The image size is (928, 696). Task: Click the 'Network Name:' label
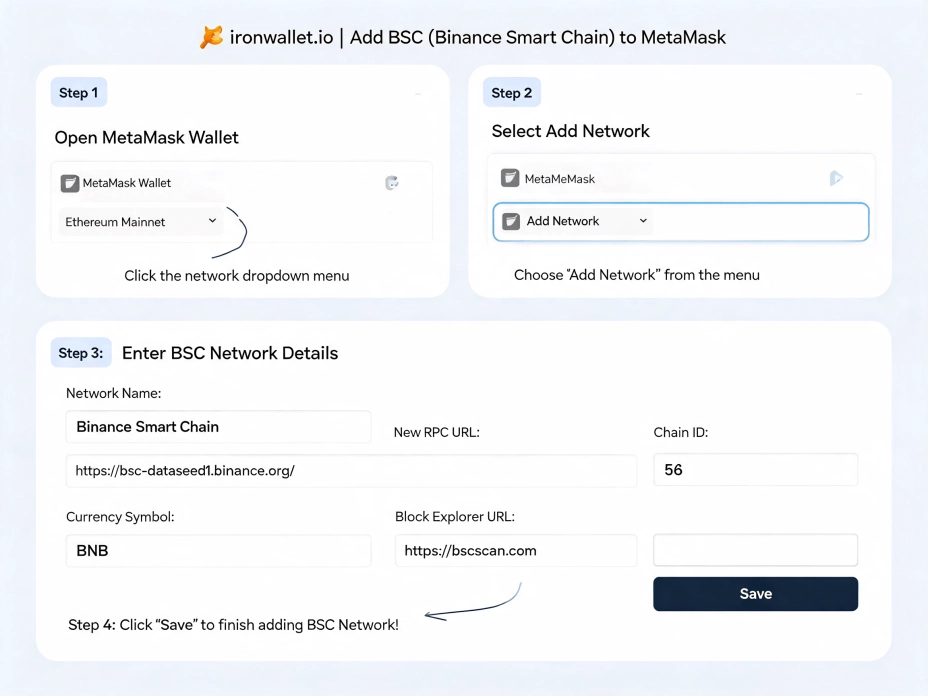[114, 393]
